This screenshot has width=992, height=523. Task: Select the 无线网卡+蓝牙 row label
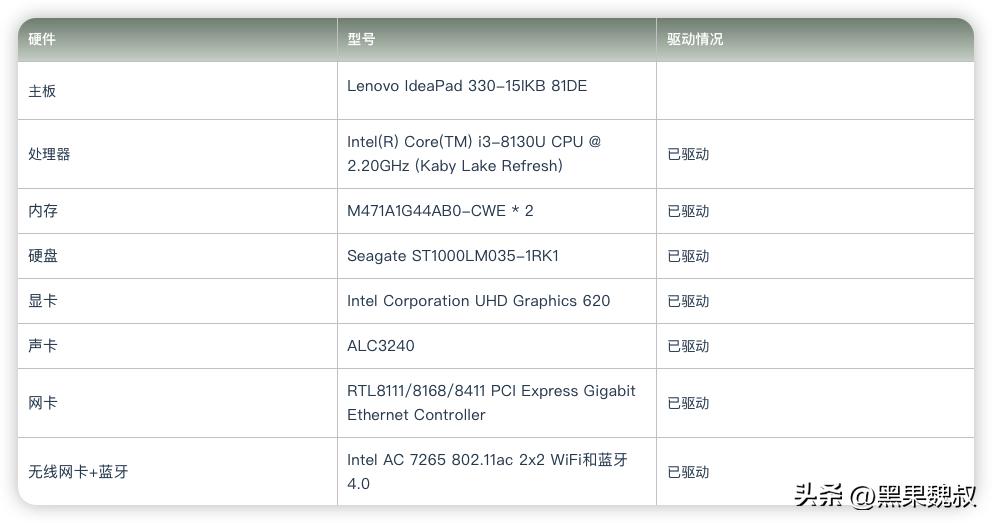(78, 472)
